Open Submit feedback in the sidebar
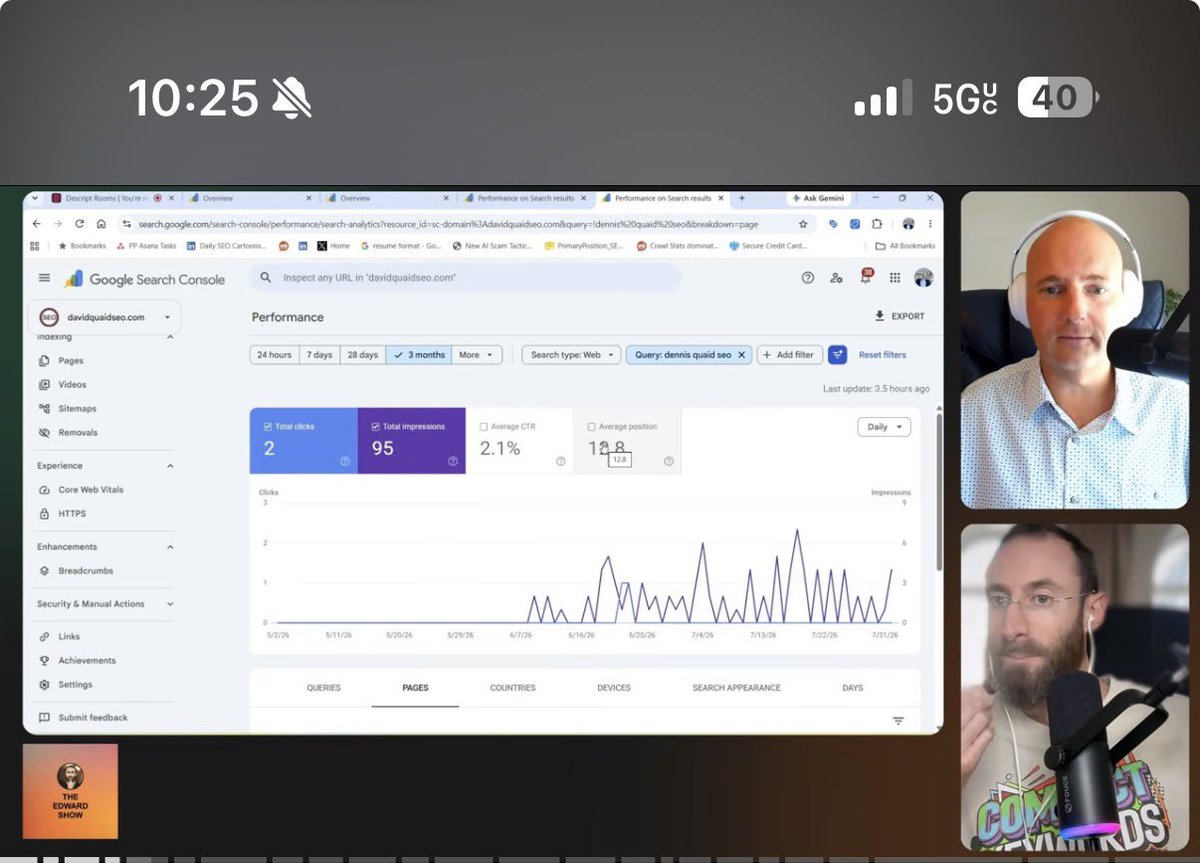The width and height of the screenshot is (1200, 863). 84,718
